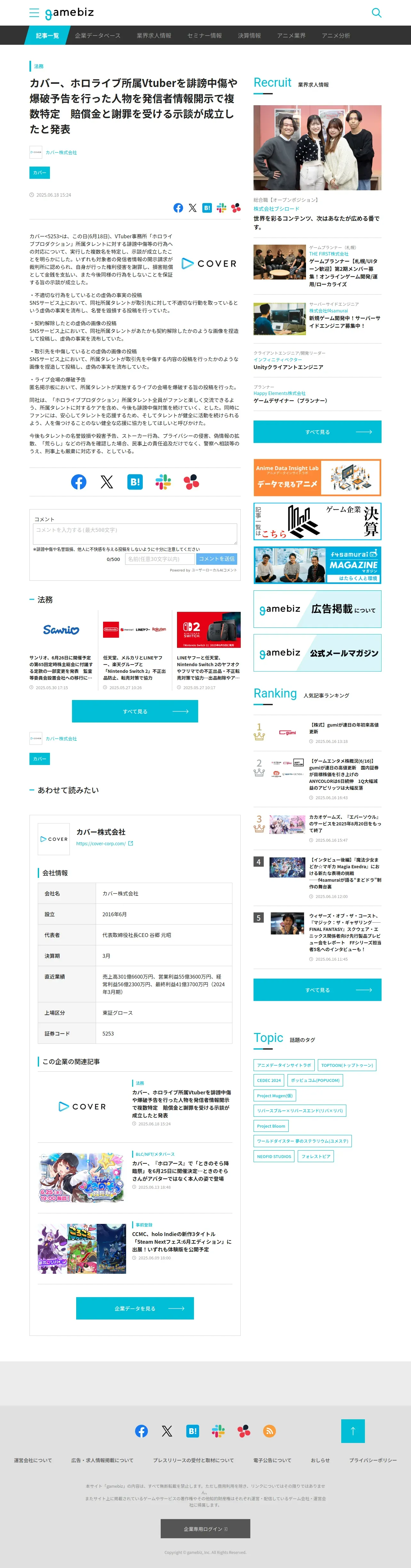411x1568 pixels.
Task: Share via Hatena B! icon under article date
Action: 207,208
